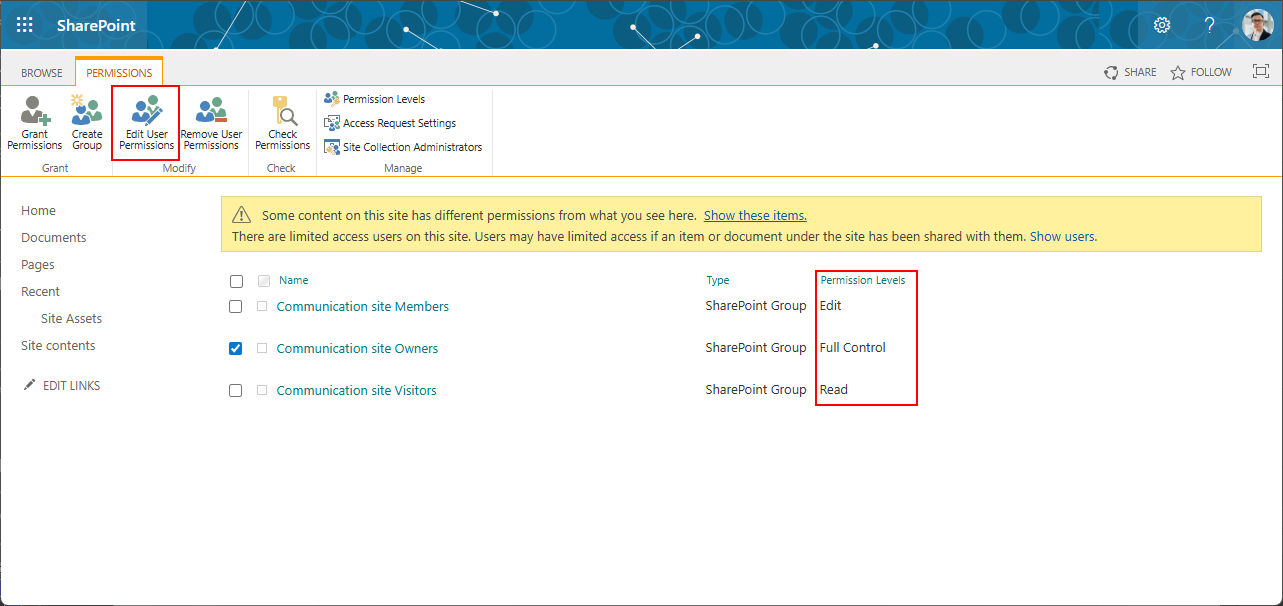The width and height of the screenshot is (1283, 606).
Task: Open the PERMISSIONS ribbon tab
Action: pos(118,71)
